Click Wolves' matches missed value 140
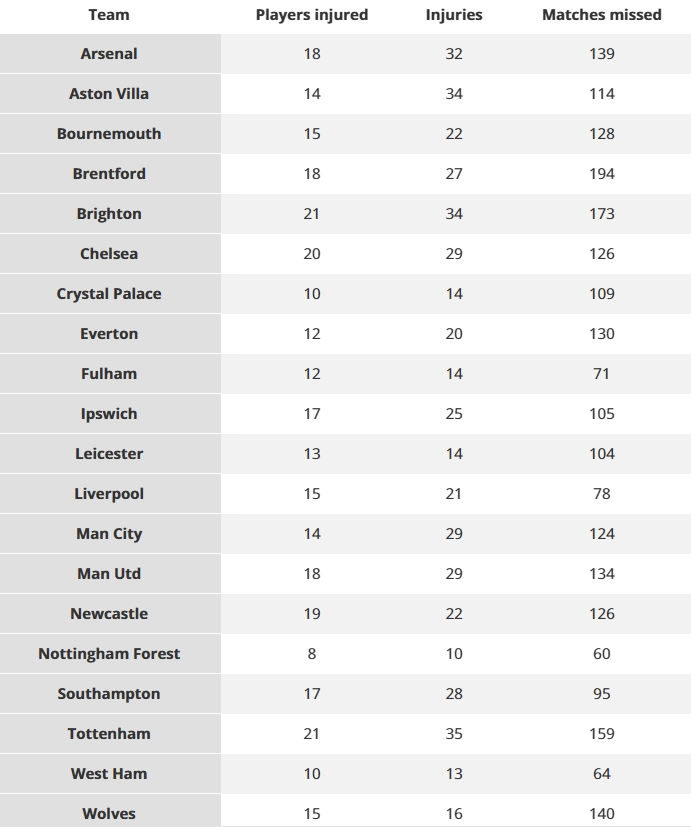 point(601,814)
